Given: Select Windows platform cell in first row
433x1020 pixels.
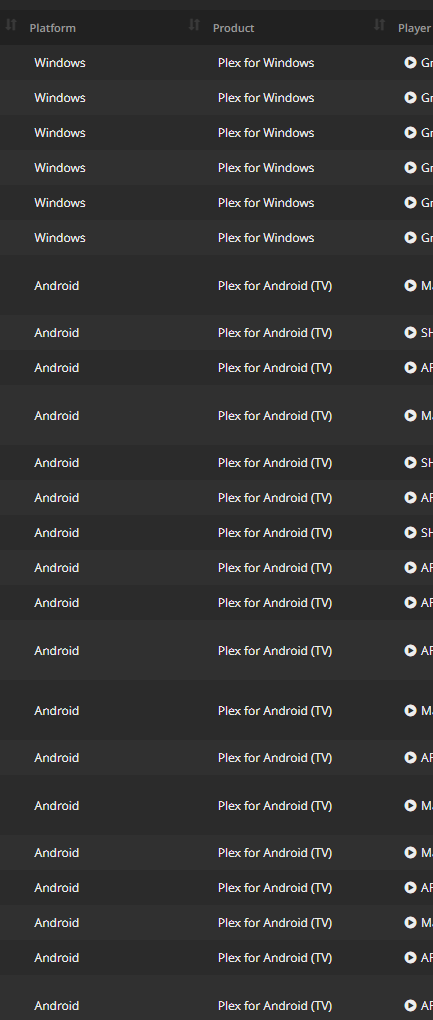Looking at the screenshot, I should (x=60, y=62).
